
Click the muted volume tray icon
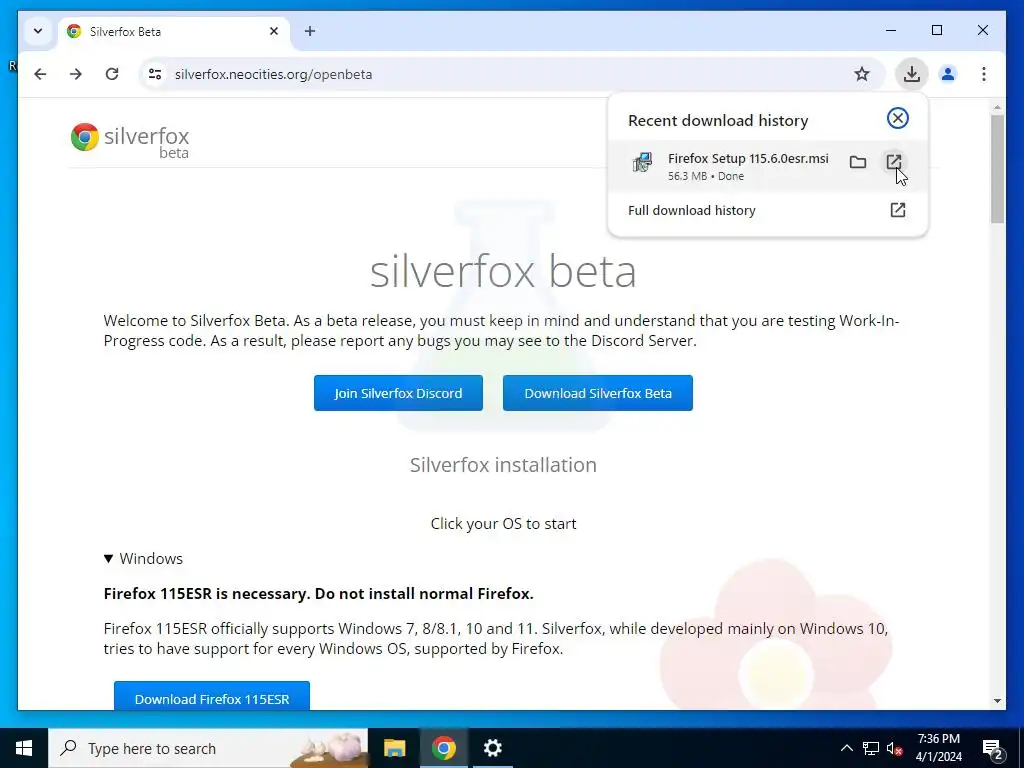[x=894, y=748]
